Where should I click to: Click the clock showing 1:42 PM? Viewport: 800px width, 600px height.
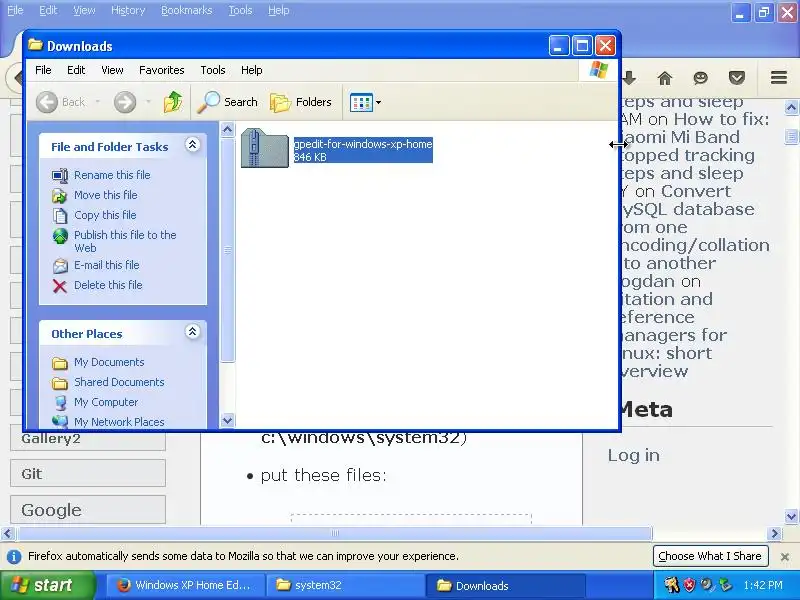(763, 585)
